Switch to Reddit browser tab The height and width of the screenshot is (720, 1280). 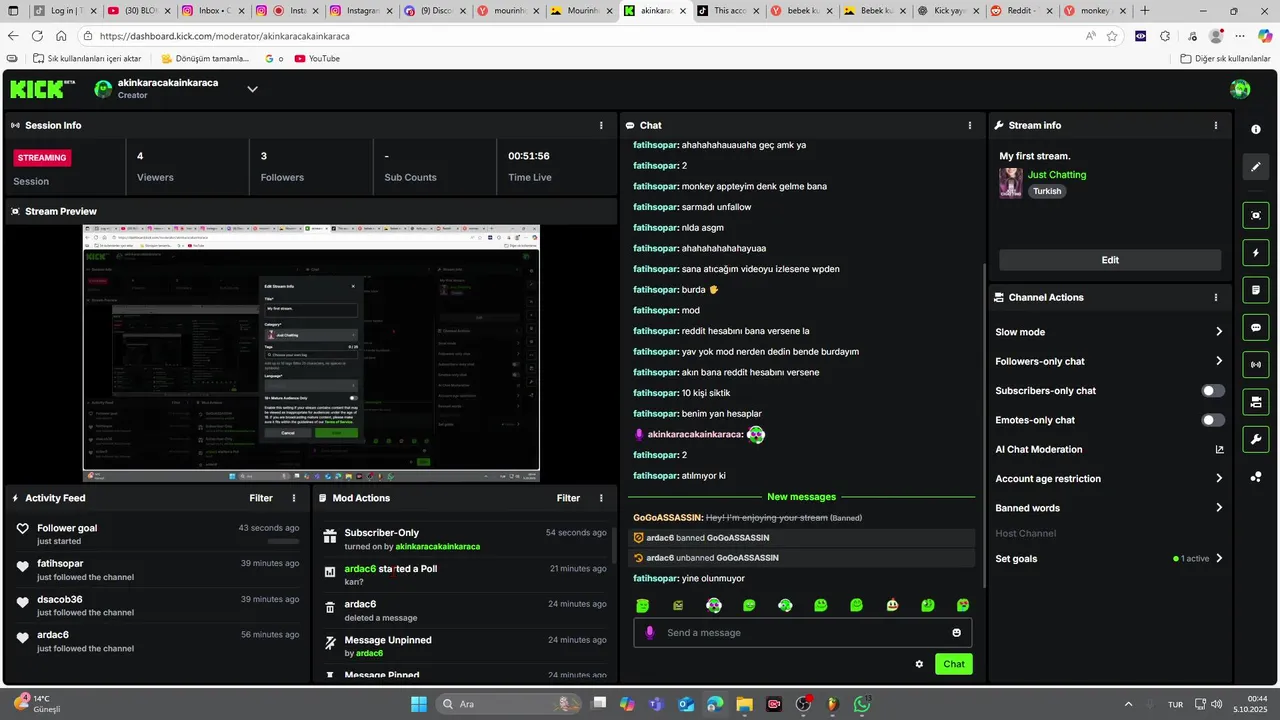1020,11
